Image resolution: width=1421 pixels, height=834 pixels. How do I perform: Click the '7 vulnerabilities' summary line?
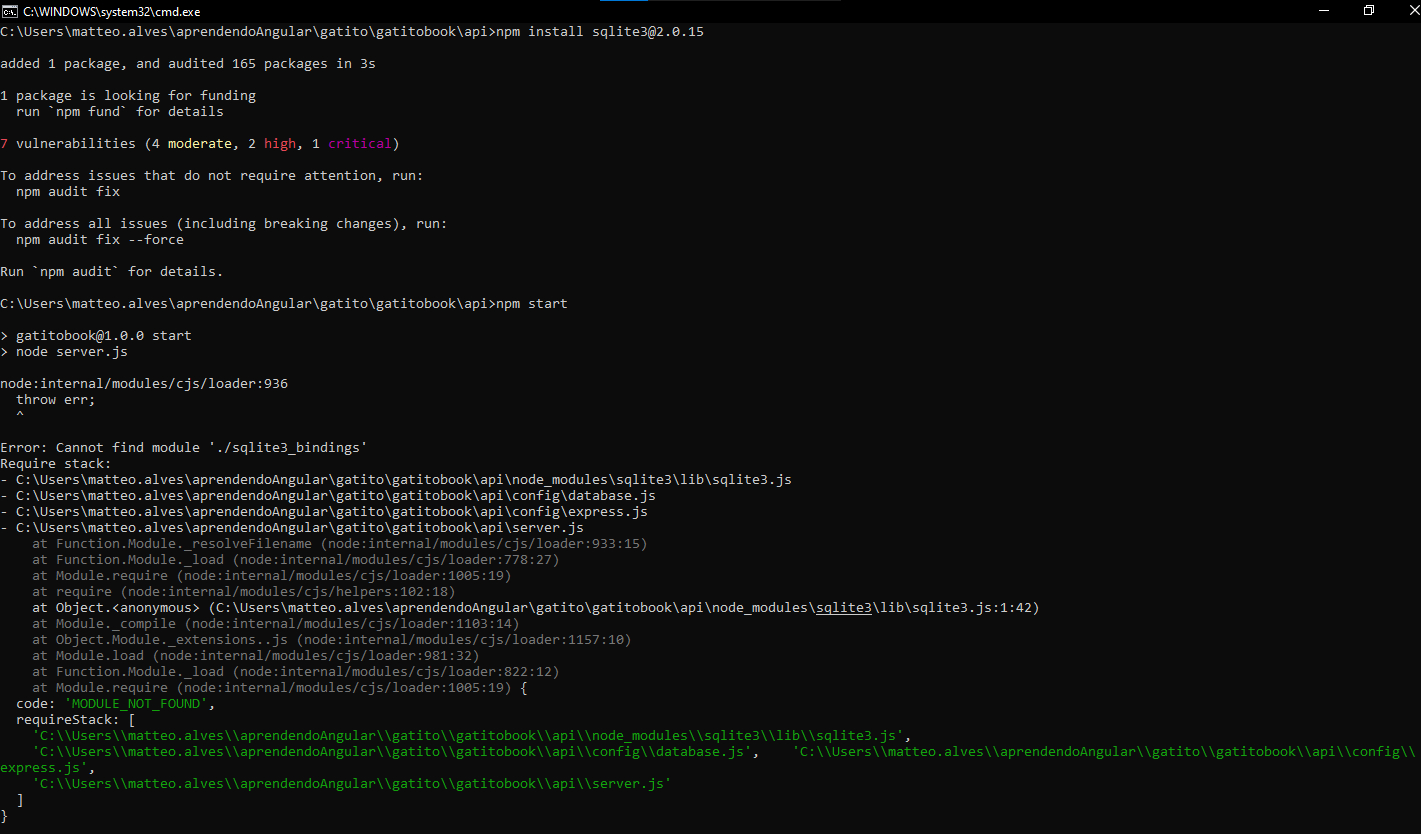200,144
